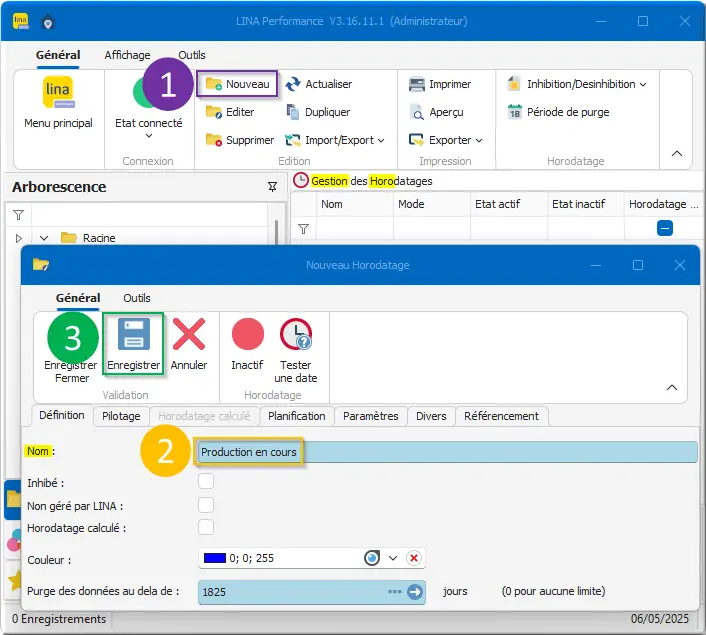
Task: Click the lina app icon in title bar
Action: pyautogui.click(x=21, y=21)
